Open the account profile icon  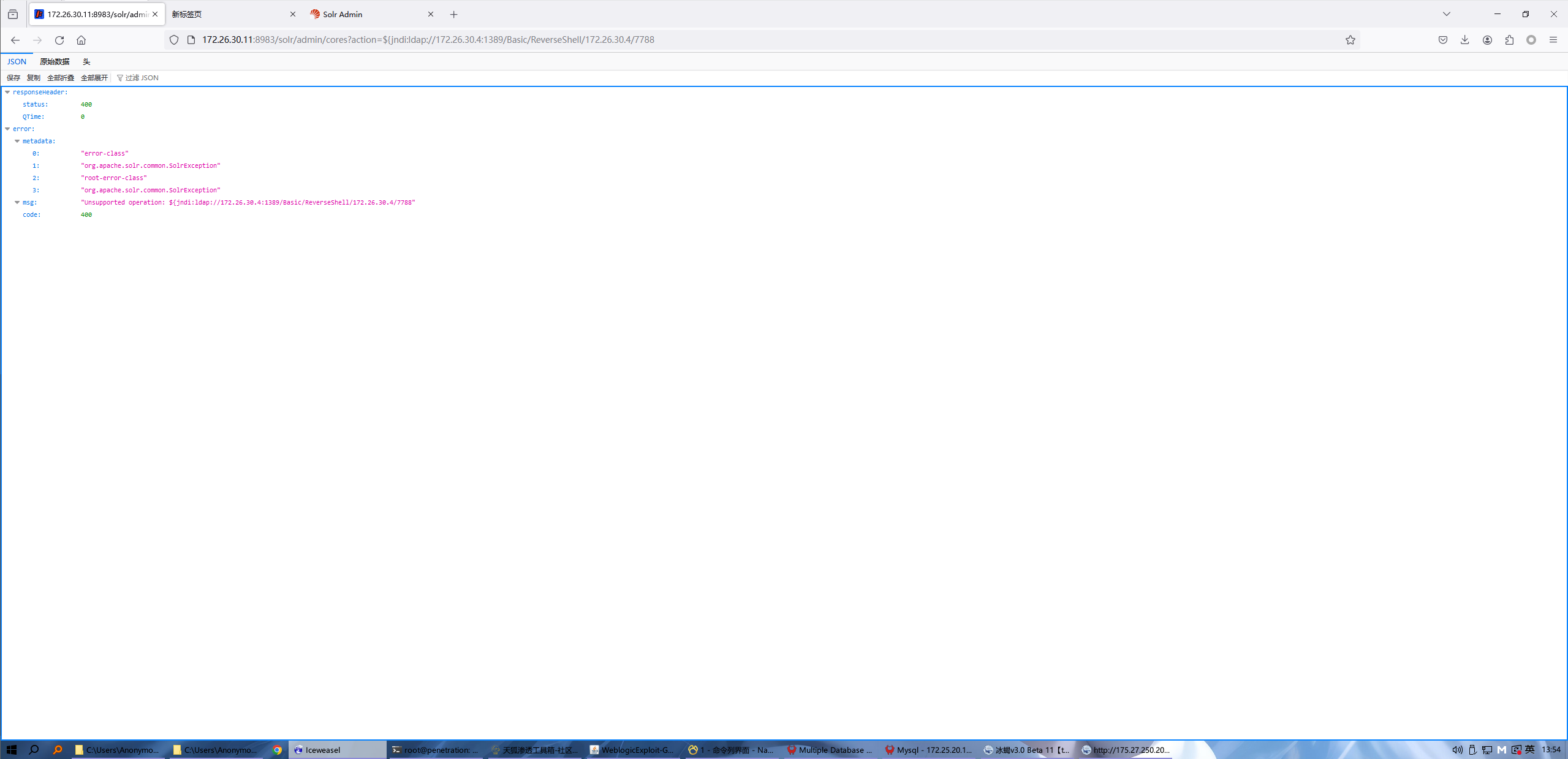click(x=1487, y=40)
